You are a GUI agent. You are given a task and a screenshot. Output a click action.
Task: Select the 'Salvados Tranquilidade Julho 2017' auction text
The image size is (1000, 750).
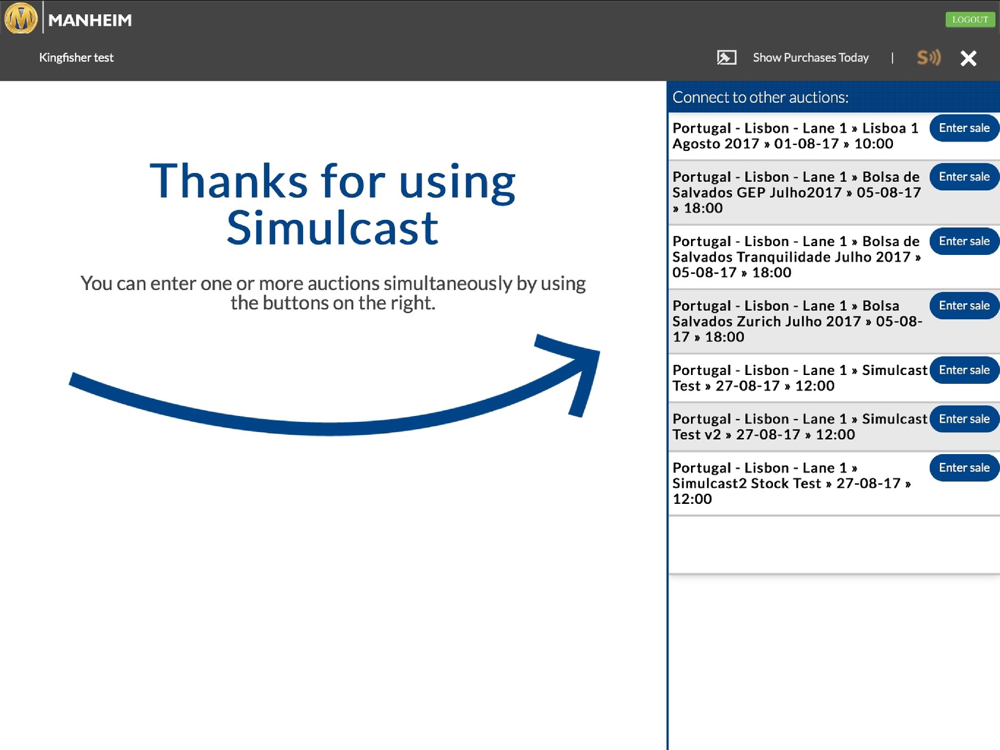click(797, 257)
